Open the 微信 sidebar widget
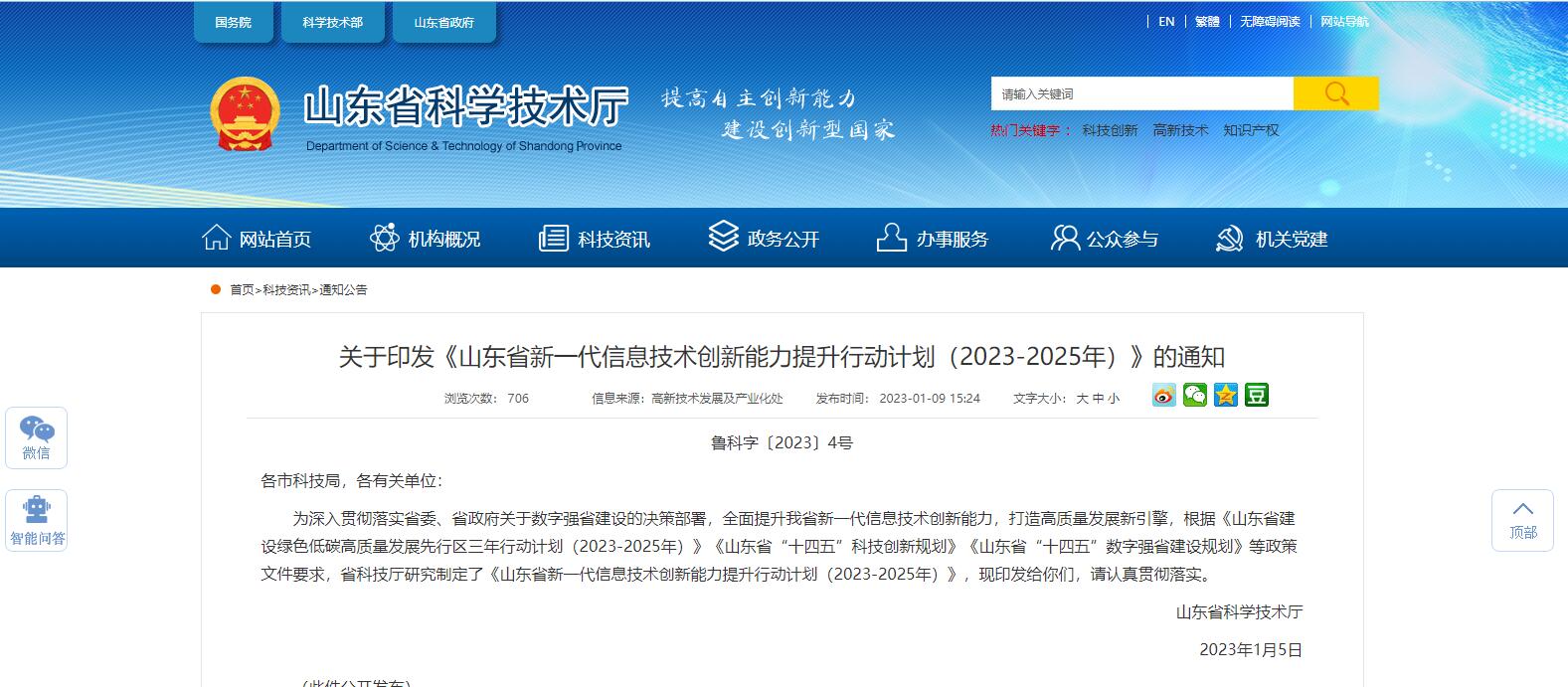This screenshot has width=1568, height=687. pos(37,437)
